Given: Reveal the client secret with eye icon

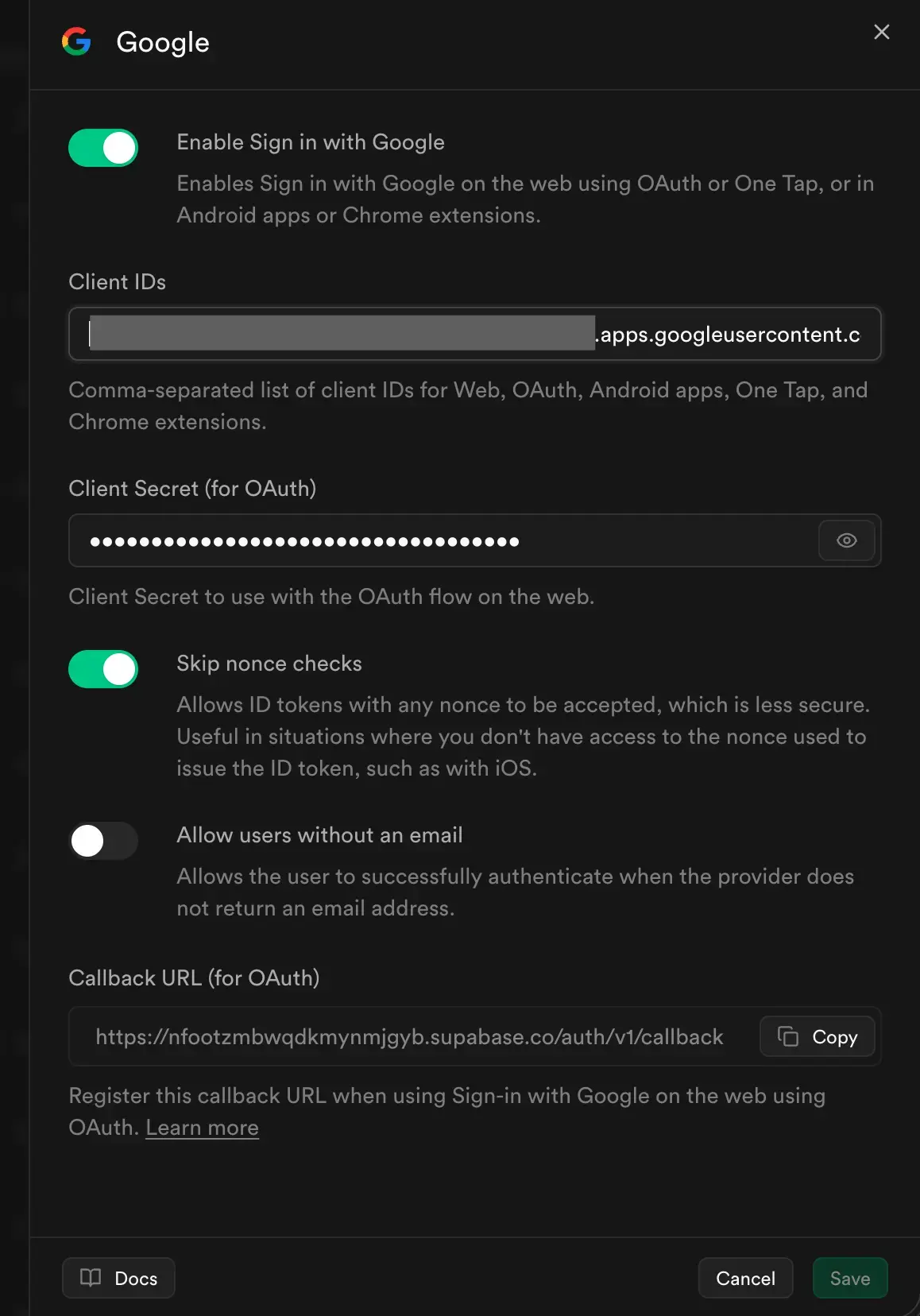Looking at the screenshot, I should pyautogui.click(x=846, y=540).
